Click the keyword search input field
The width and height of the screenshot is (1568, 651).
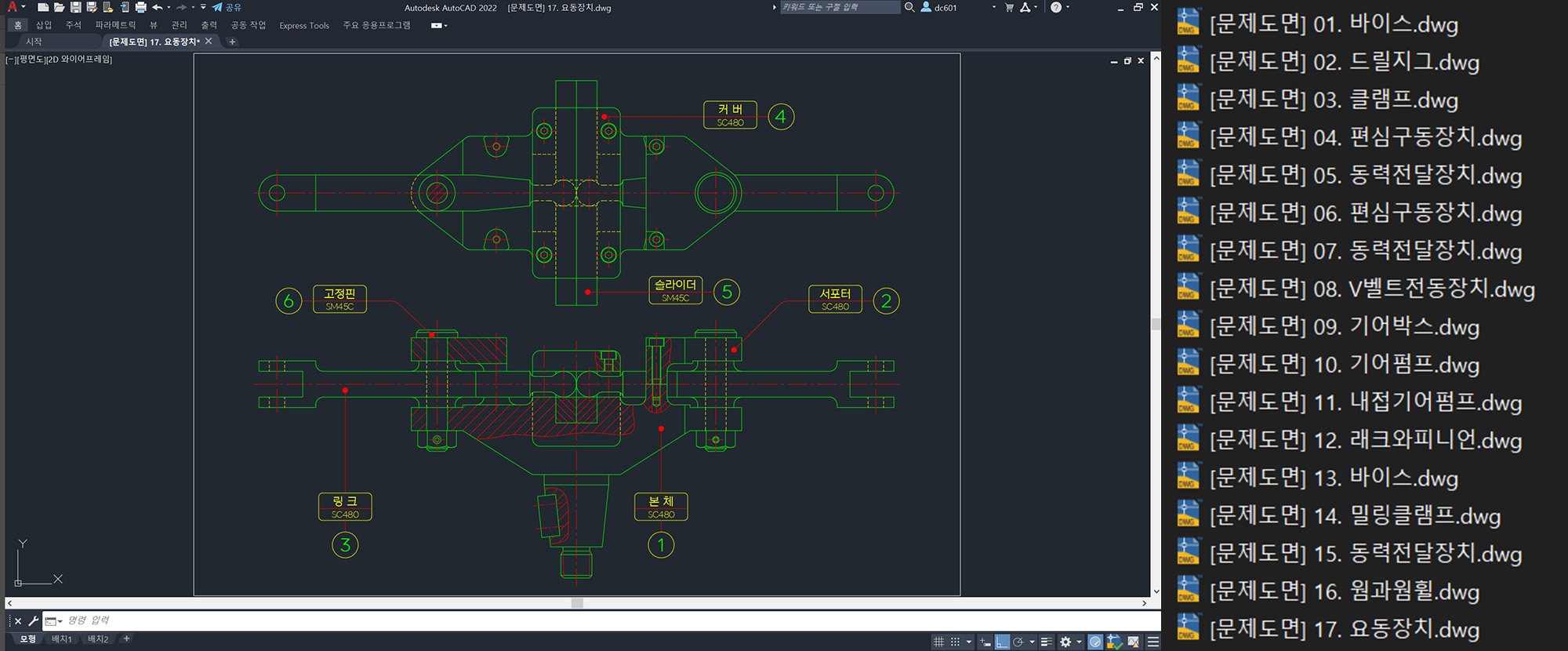(x=840, y=7)
